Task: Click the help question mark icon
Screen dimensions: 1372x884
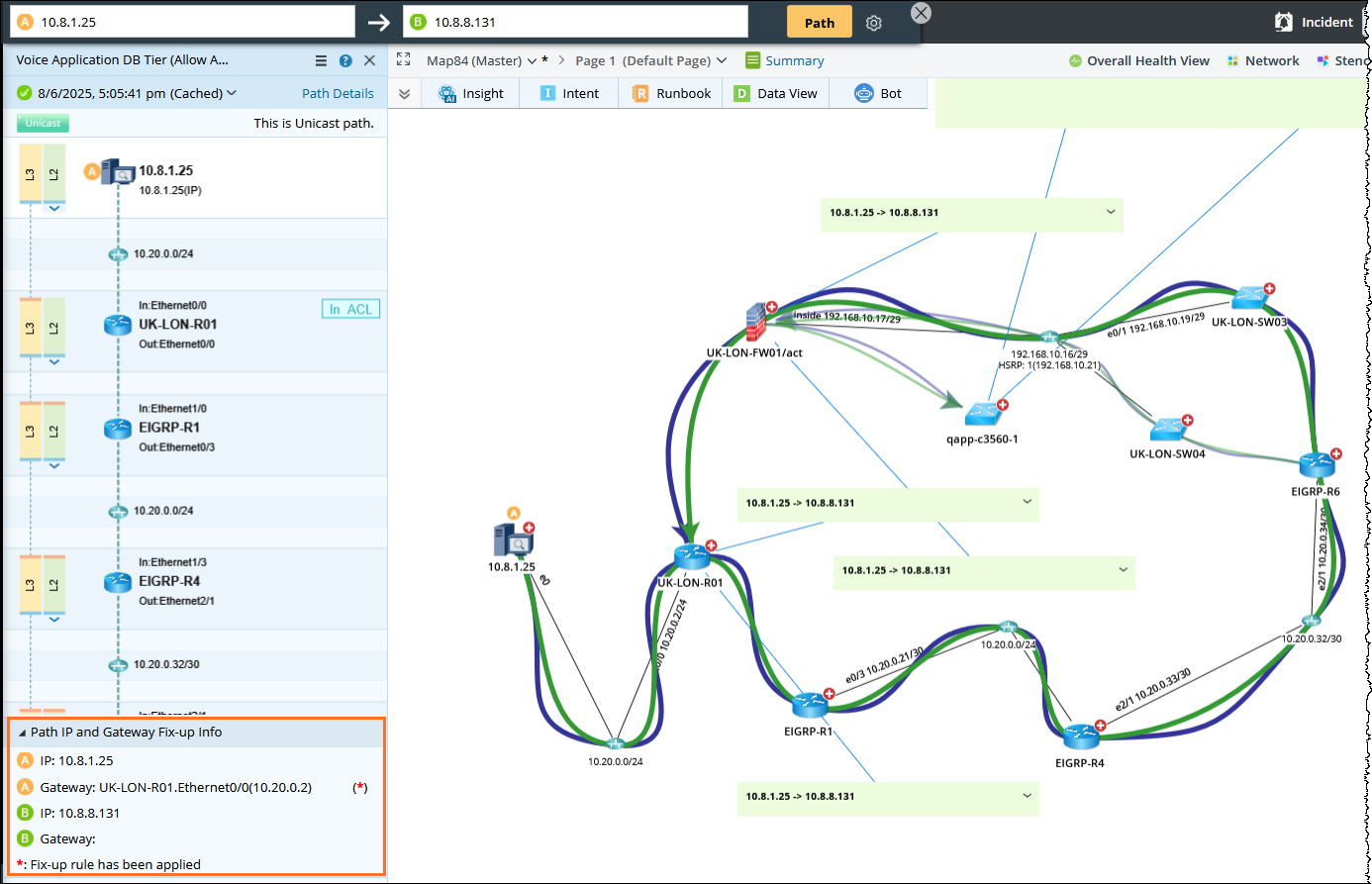Action: (345, 60)
